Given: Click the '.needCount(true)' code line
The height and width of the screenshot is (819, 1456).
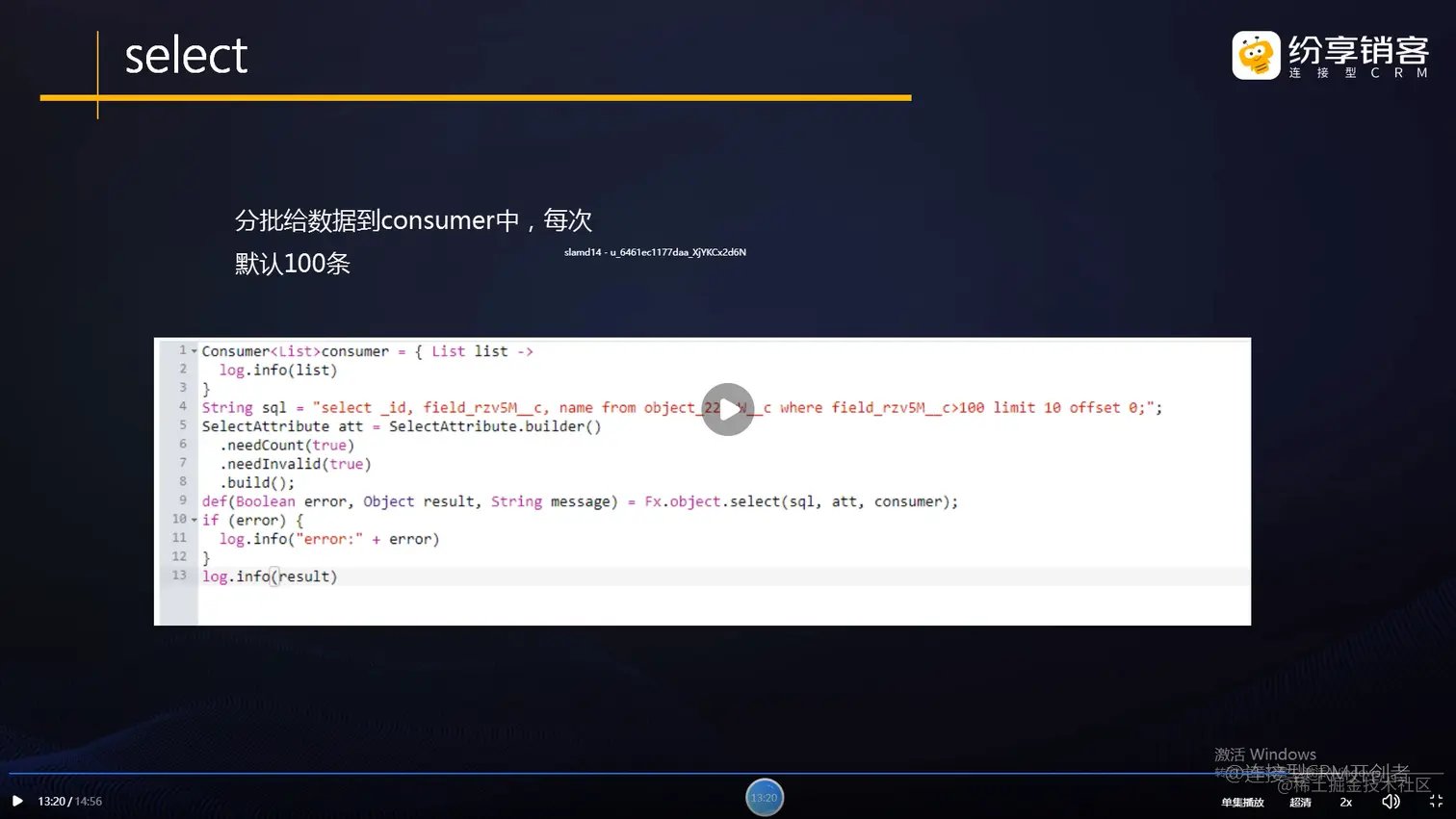Looking at the screenshot, I should pyautogui.click(x=287, y=446).
